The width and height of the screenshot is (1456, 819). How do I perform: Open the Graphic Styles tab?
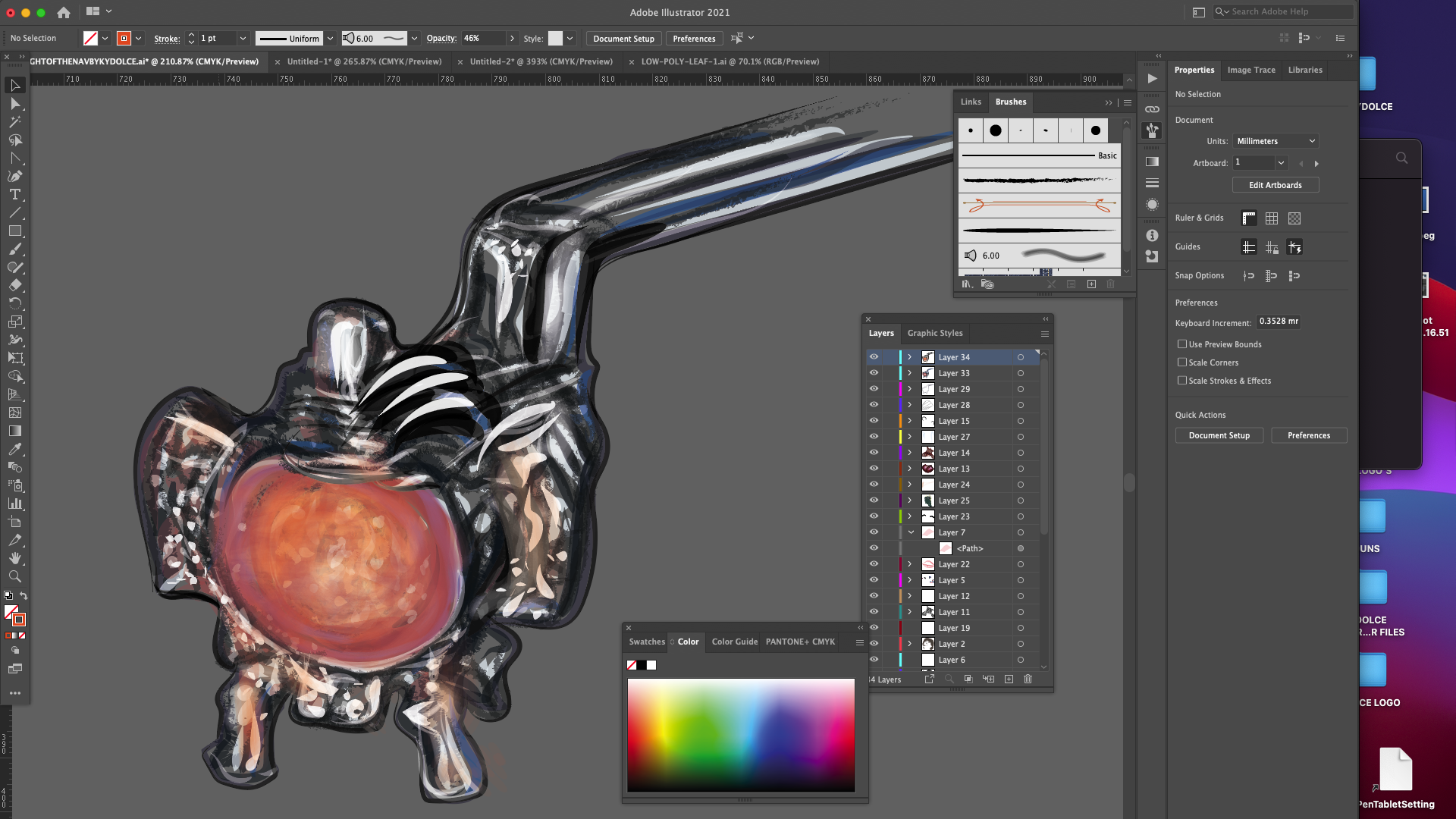935,333
